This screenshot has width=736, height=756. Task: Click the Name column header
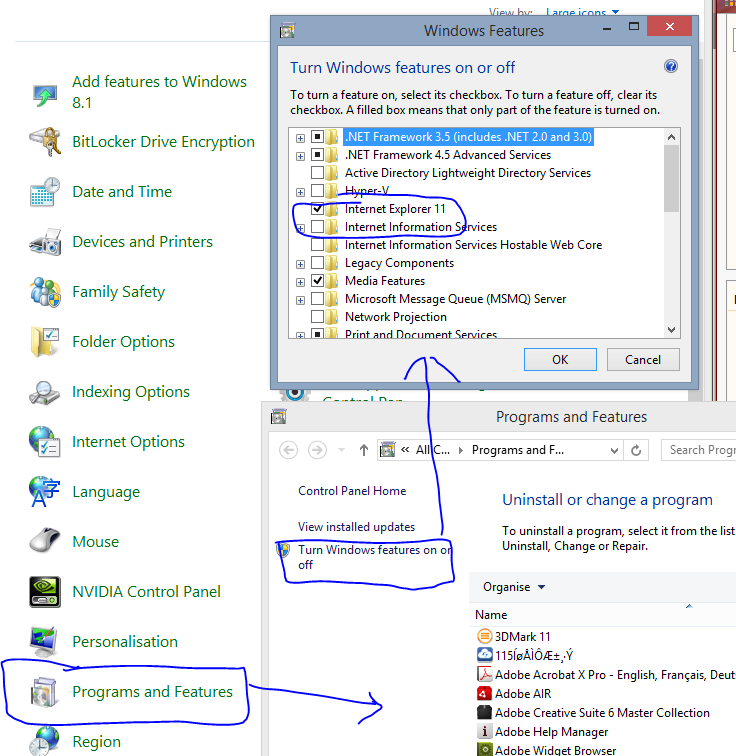coord(491,615)
